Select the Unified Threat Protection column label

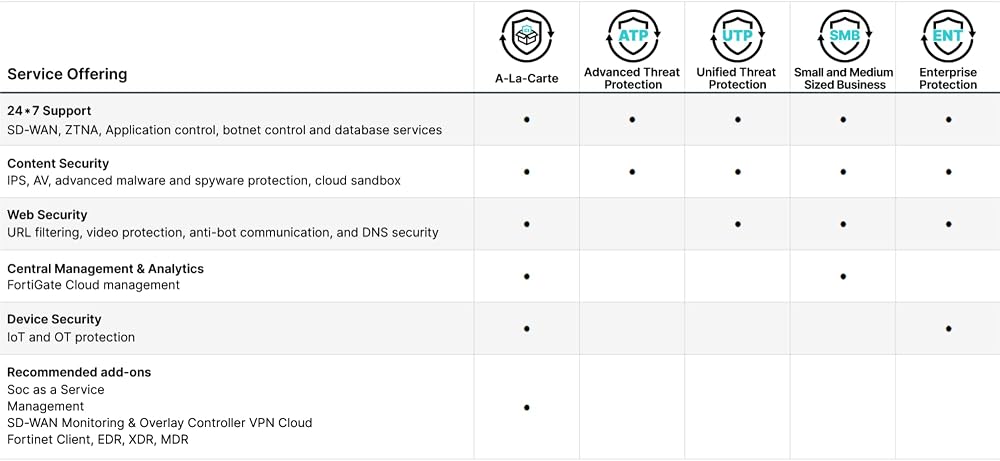pos(737,78)
